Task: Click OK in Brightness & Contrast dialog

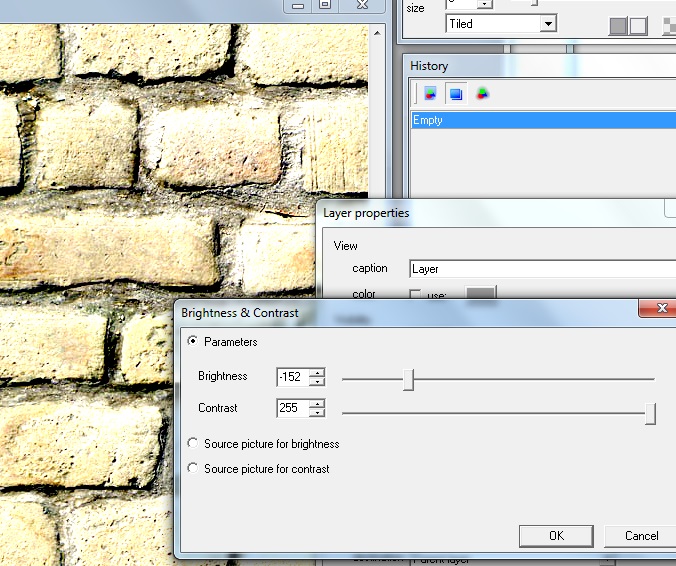Action: 556,536
